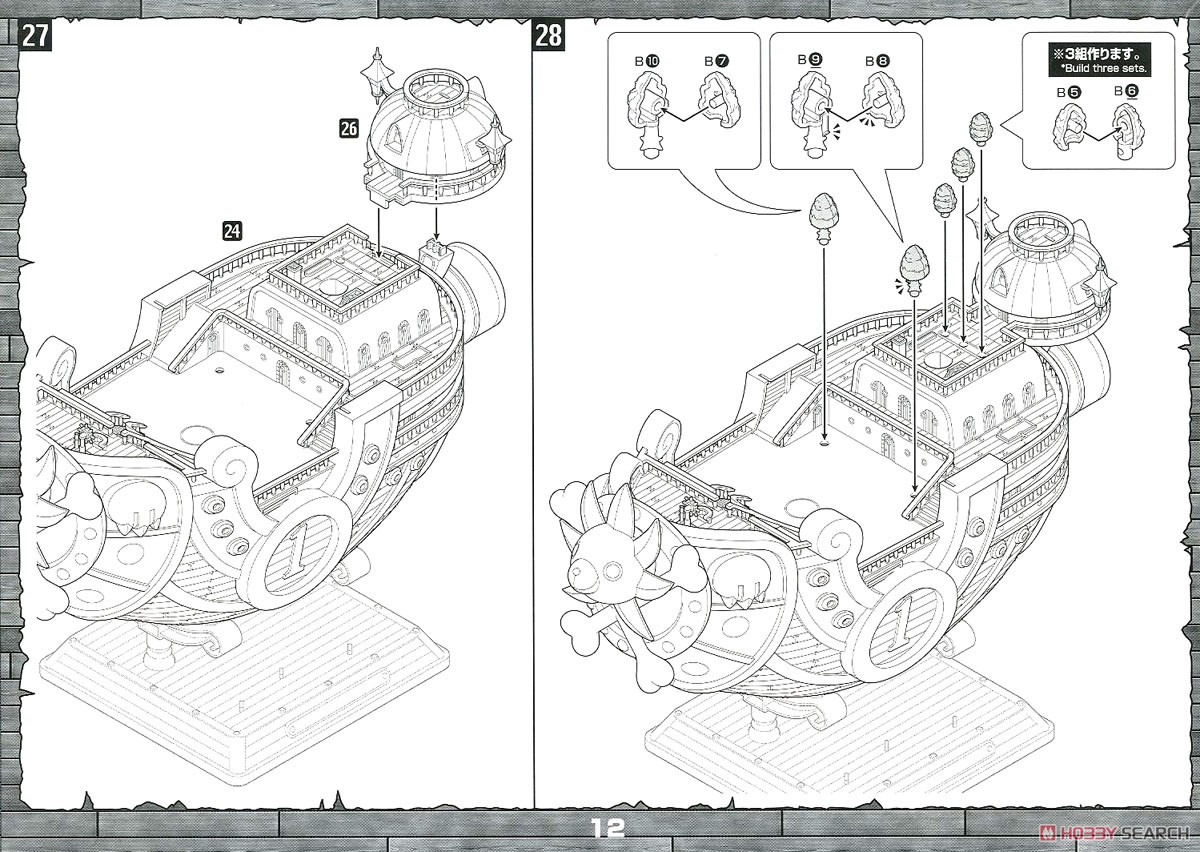
Task: Click the Japanese note "※3組作ります。"
Action: tap(1097, 52)
